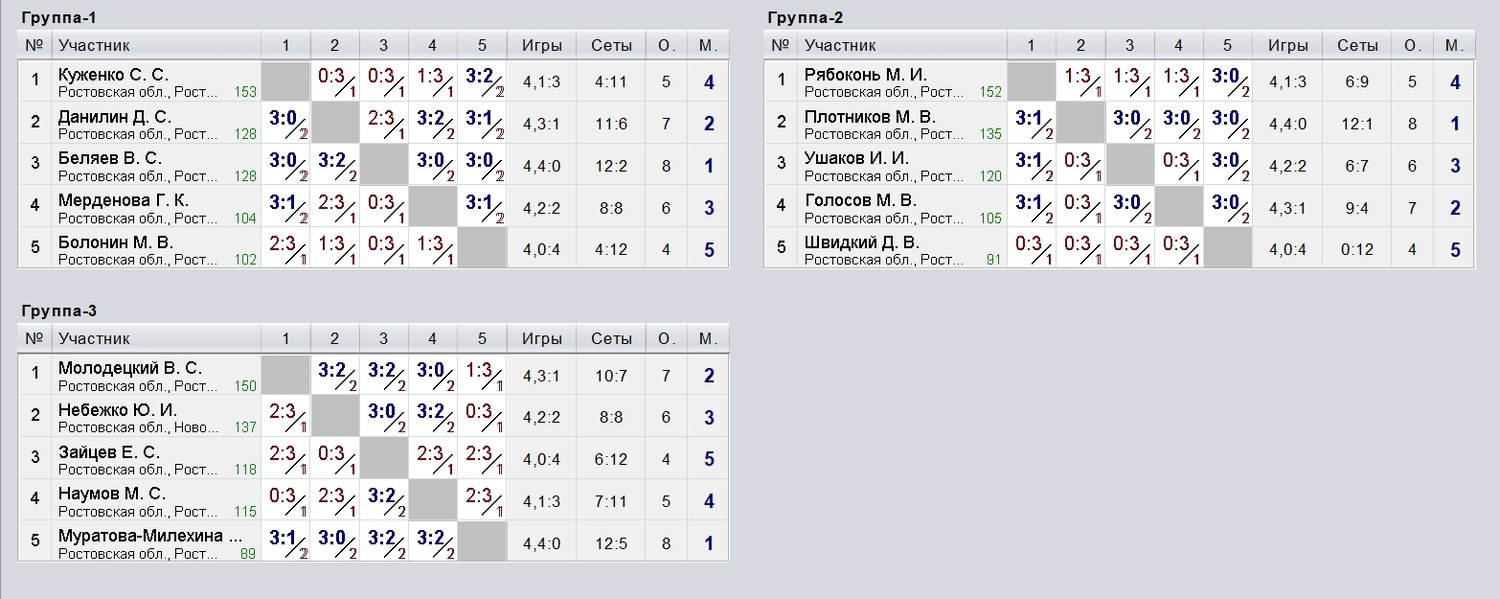
Task: Select the Сеты column header in Группа-2
Action: tap(1357, 45)
